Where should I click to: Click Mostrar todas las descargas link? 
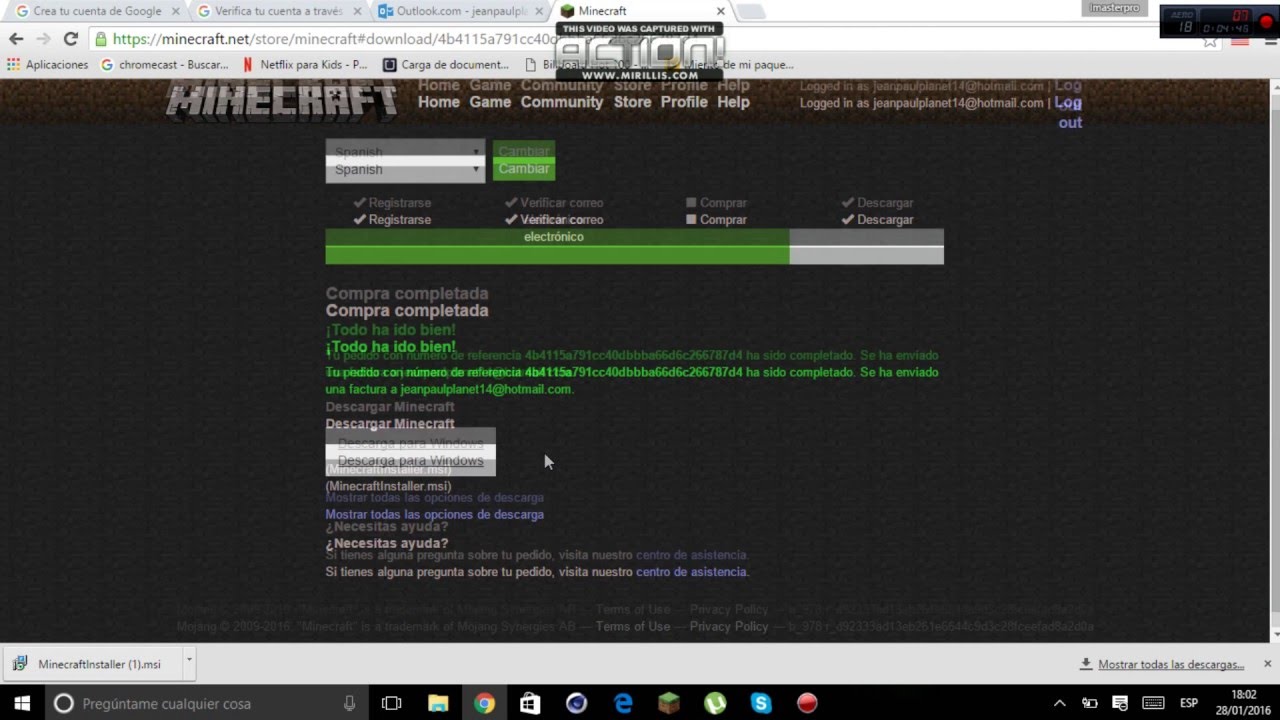pyautogui.click(x=1170, y=664)
